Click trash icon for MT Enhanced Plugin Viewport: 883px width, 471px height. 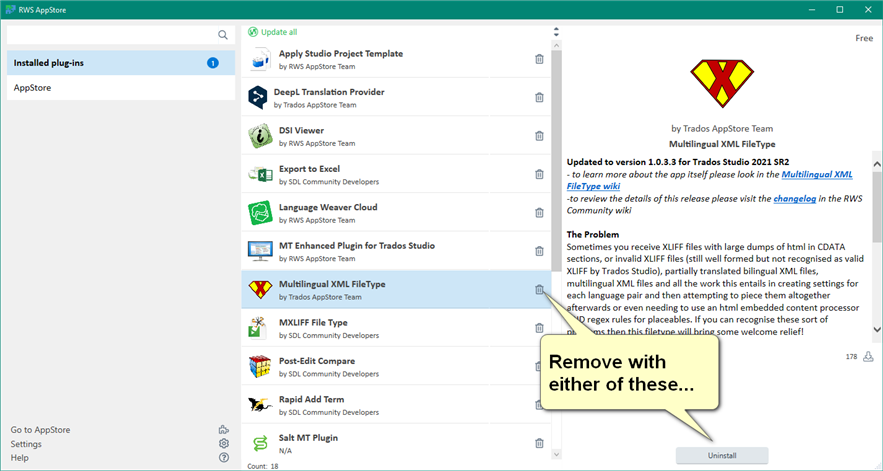click(x=539, y=251)
